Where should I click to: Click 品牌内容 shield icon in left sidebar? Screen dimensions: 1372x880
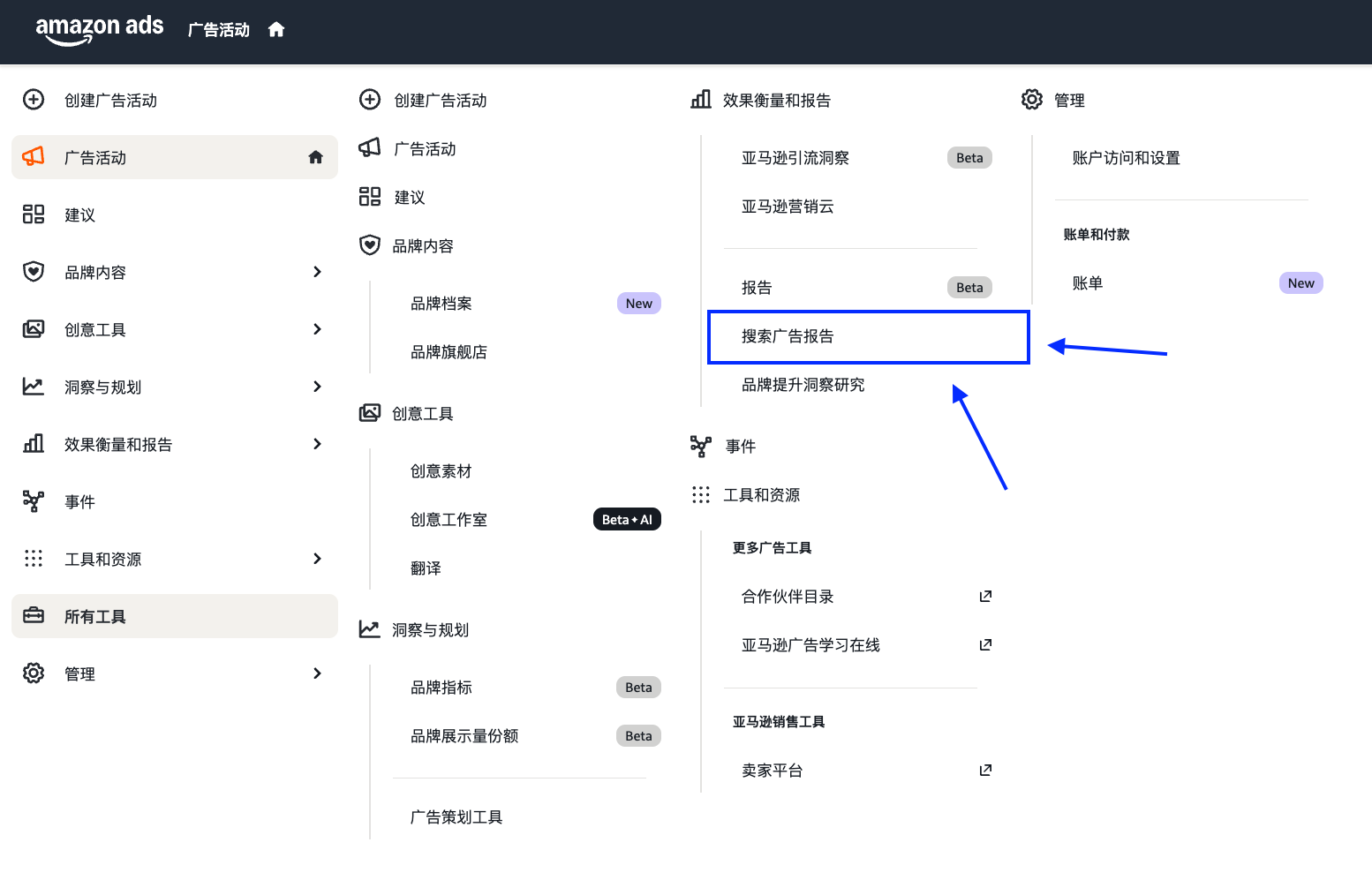[x=34, y=272]
